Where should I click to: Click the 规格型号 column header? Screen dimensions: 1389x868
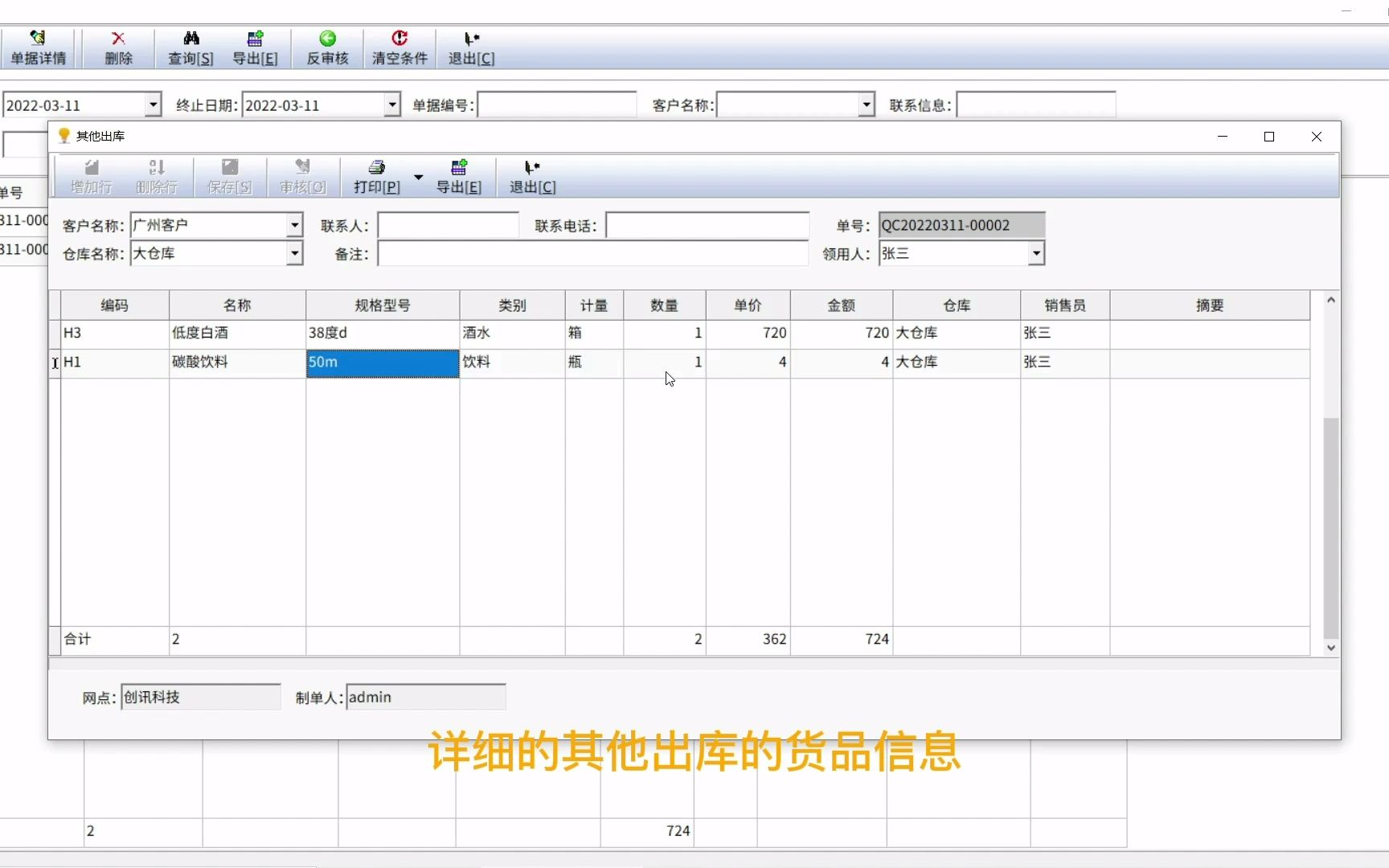coord(383,305)
